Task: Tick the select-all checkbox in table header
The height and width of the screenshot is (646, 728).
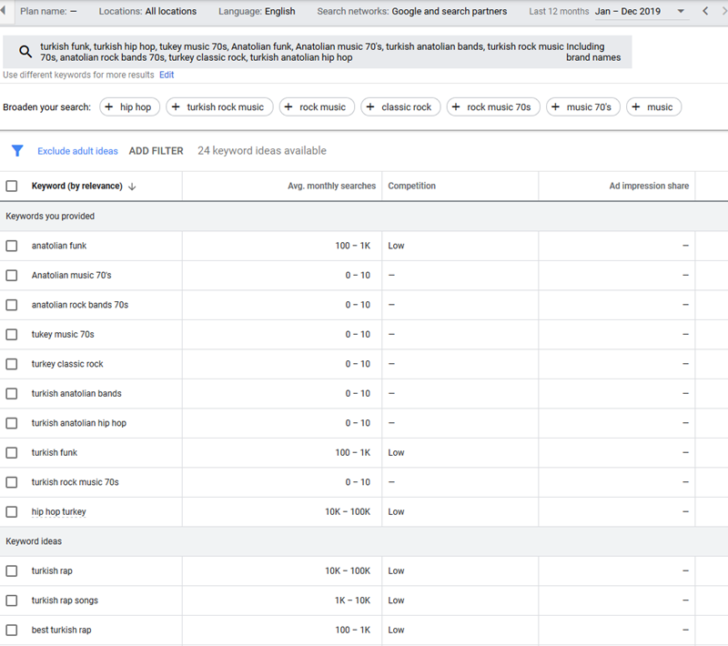Action: click(12, 186)
